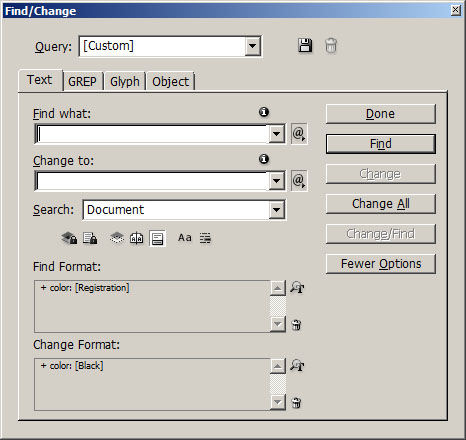Viewport: 466px width, 440px height.
Task: Delete query using trash icon beside Save
Action: 331,45
